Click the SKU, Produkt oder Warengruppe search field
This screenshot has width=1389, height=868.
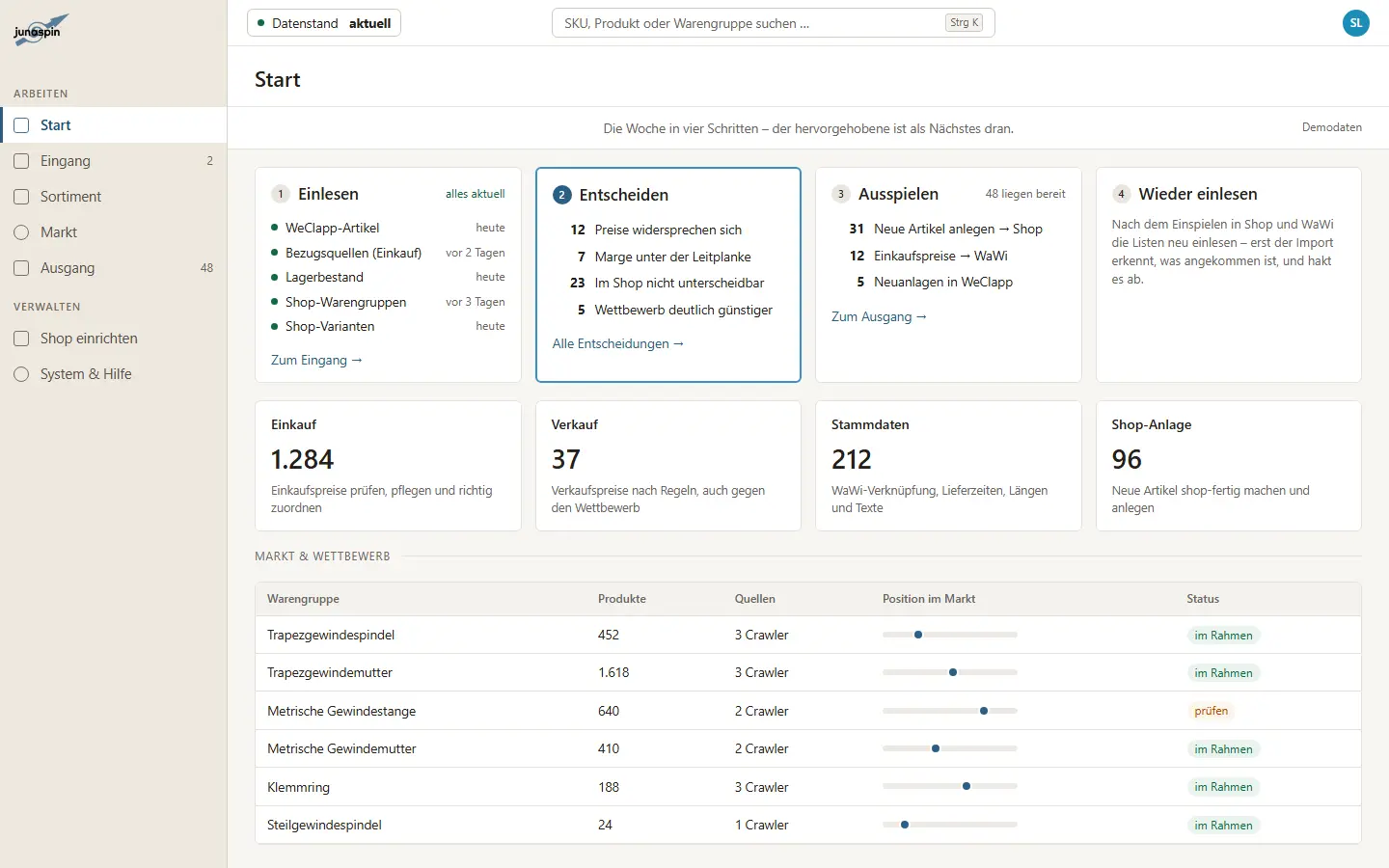click(x=773, y=23)
